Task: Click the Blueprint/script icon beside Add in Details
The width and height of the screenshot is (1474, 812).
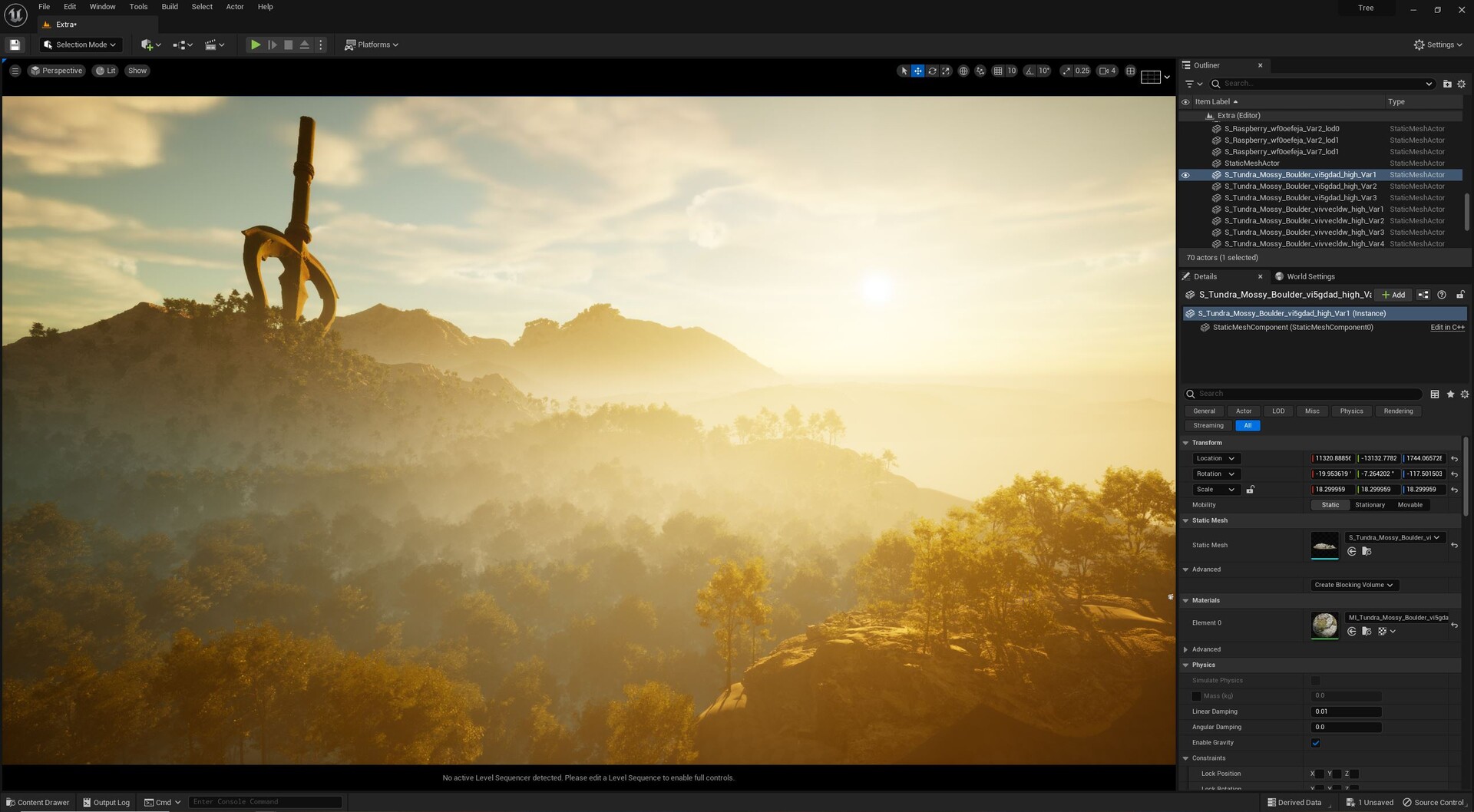Action: tap(1423, 295)
